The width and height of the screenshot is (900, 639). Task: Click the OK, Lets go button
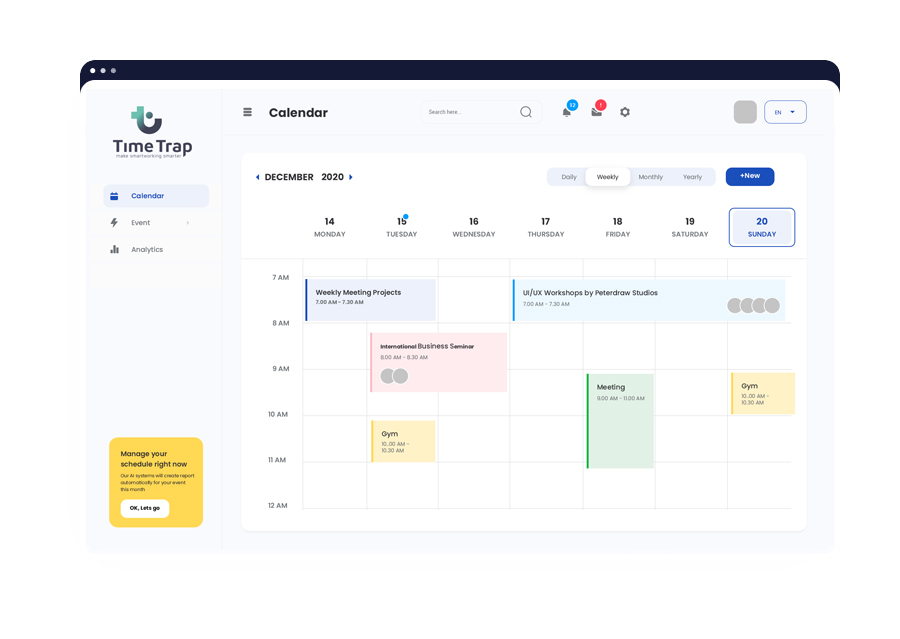[145, 508]
